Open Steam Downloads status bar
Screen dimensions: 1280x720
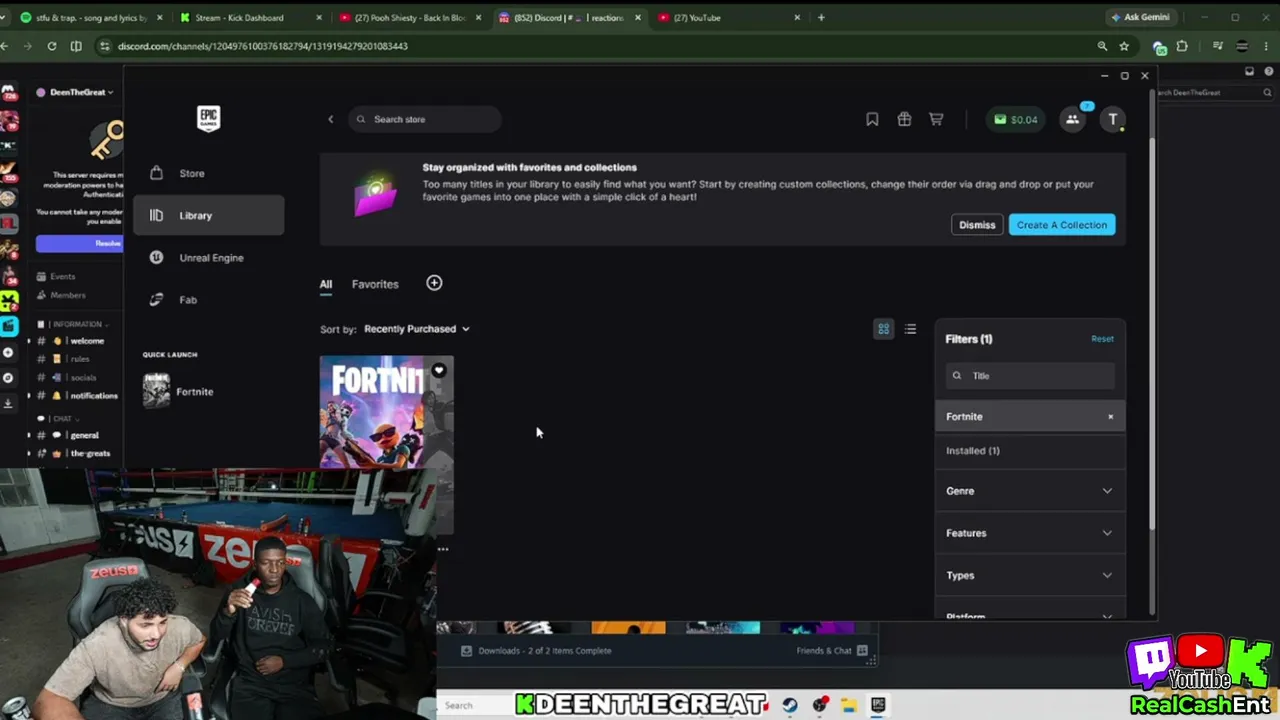[x=536, y=651]
